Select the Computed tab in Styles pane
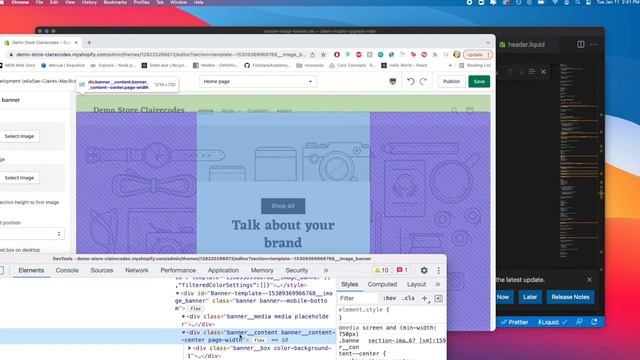 (382, 284)
